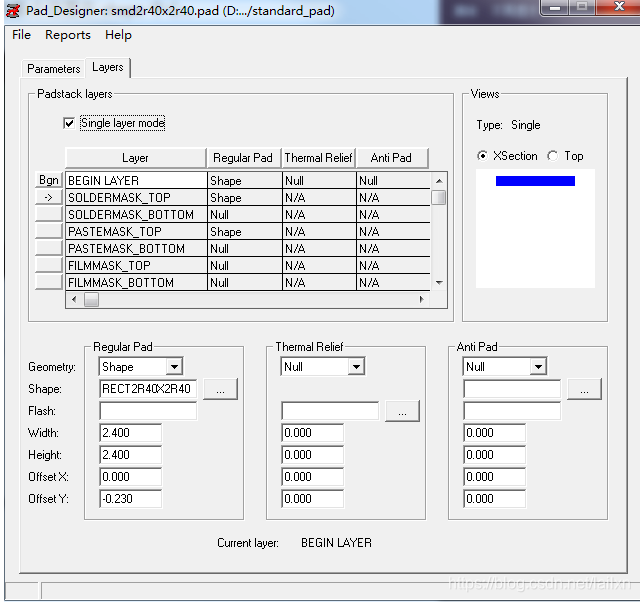
Task: Toggle the Single layer mode checkbox
Action: pos(69,123)
